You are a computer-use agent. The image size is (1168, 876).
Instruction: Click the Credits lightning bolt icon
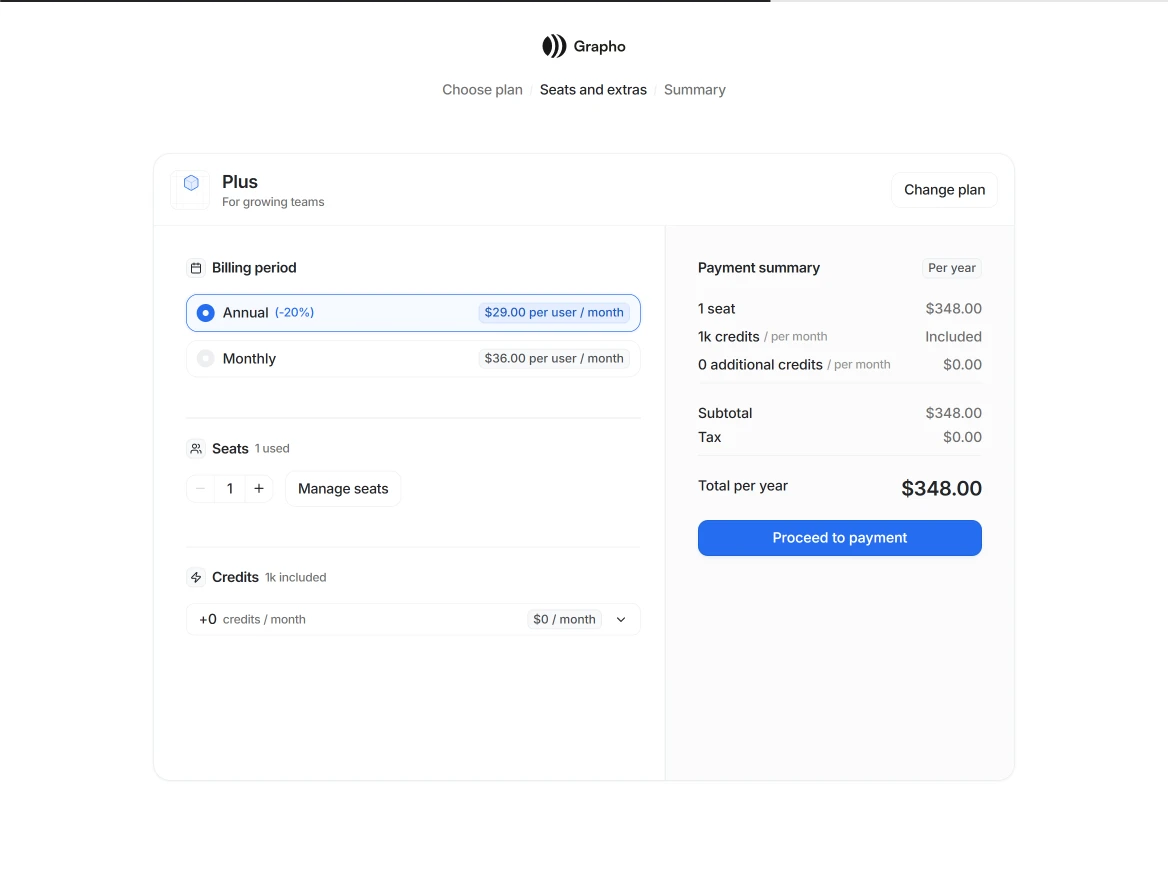[196, 578]
